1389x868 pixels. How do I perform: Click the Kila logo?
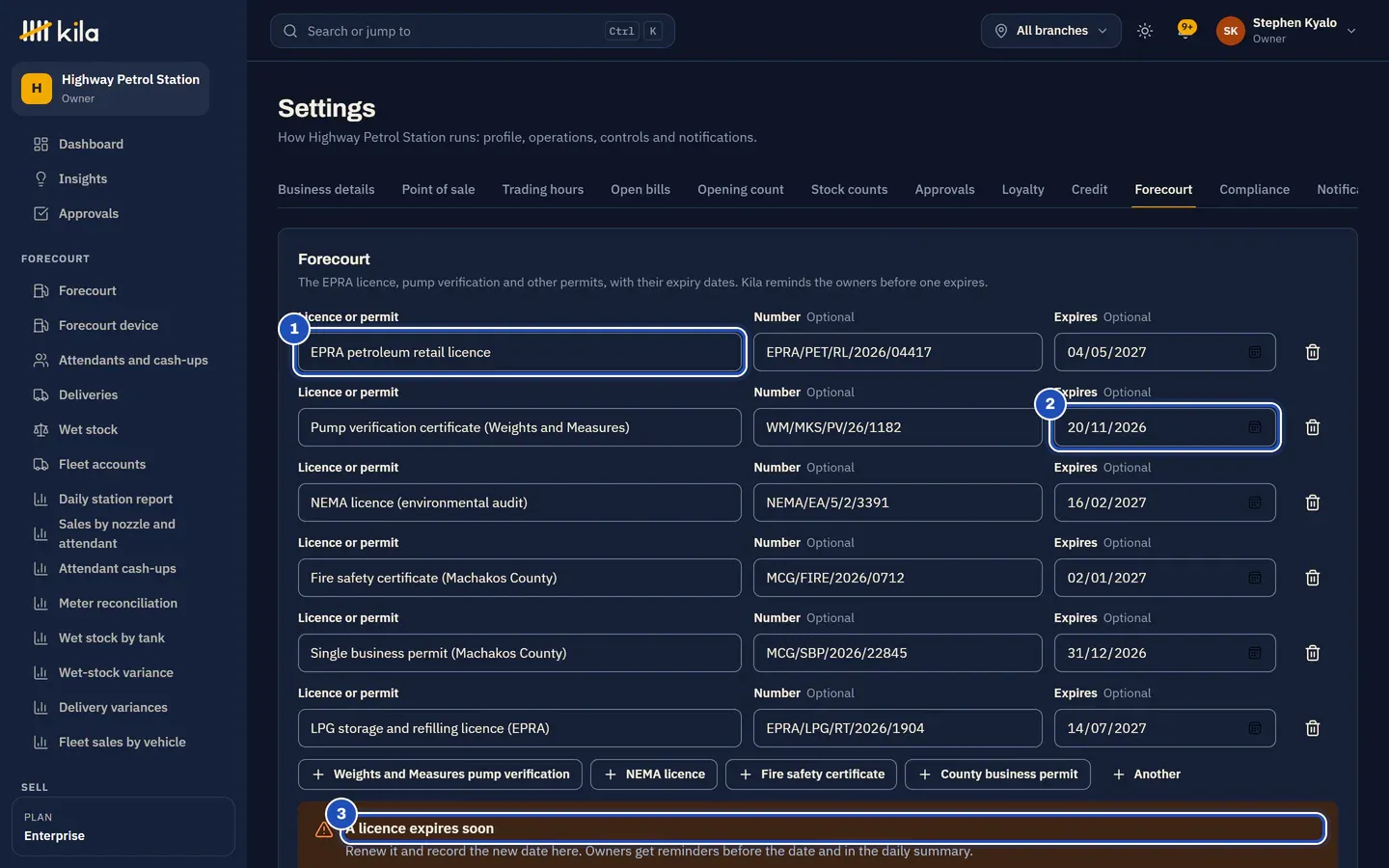click(x=59, y=31)
